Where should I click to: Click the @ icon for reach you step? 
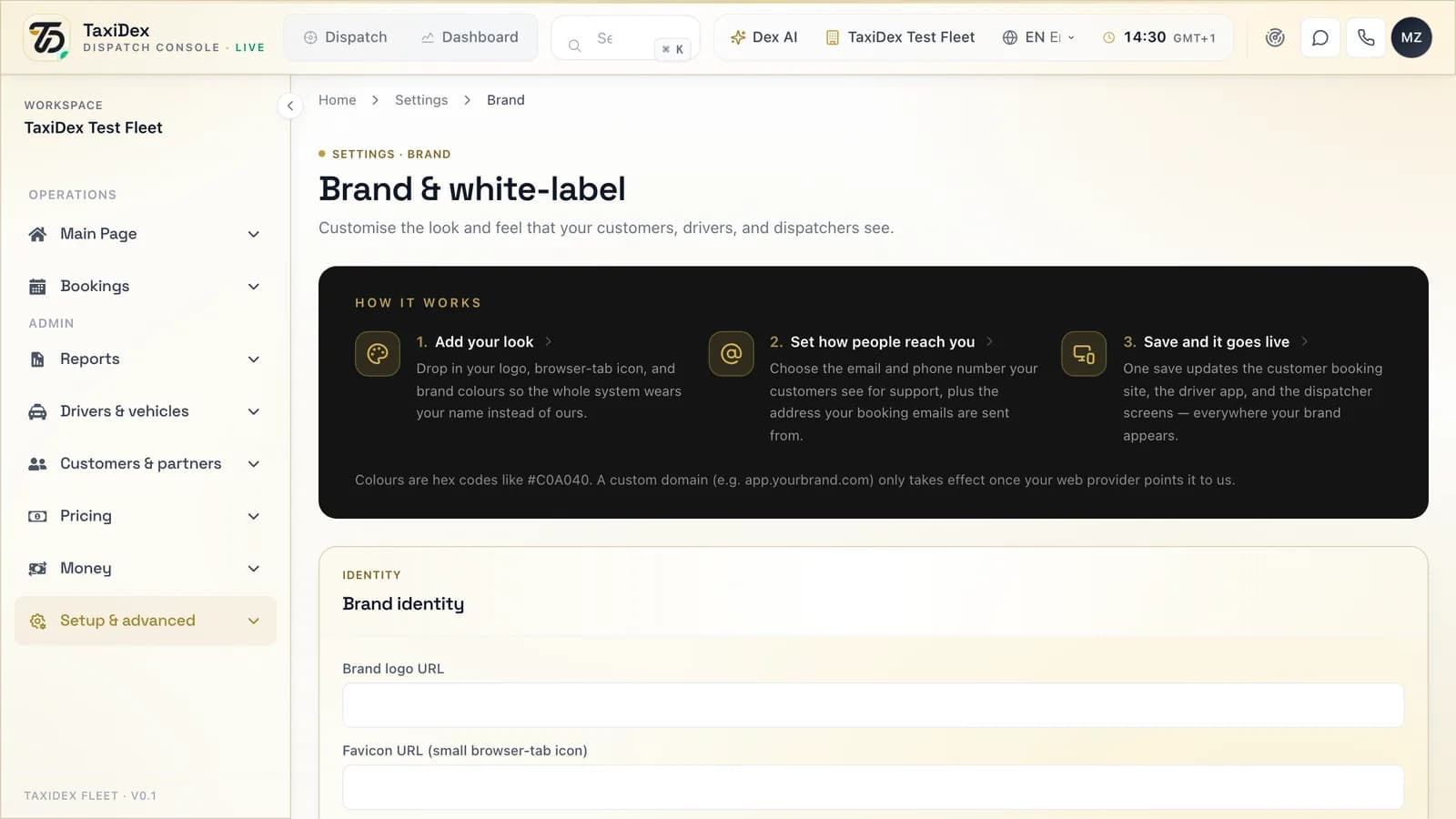click(732, 354)
